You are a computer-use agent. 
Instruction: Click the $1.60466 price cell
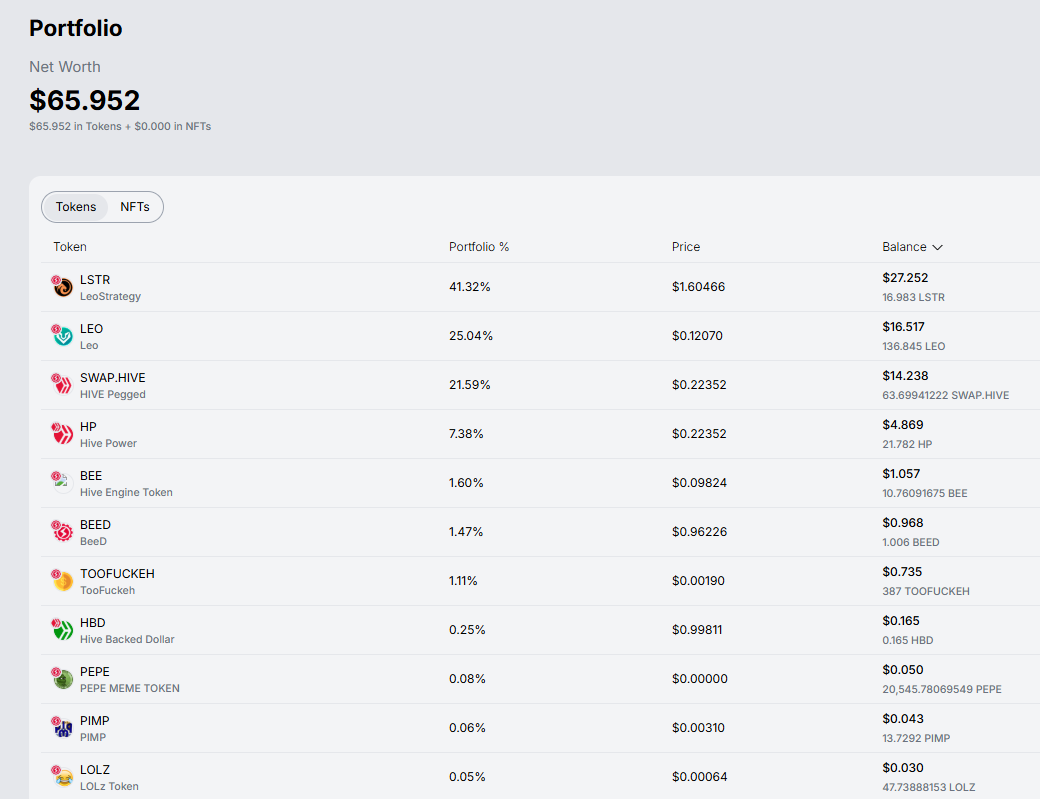tap(698, 287)
